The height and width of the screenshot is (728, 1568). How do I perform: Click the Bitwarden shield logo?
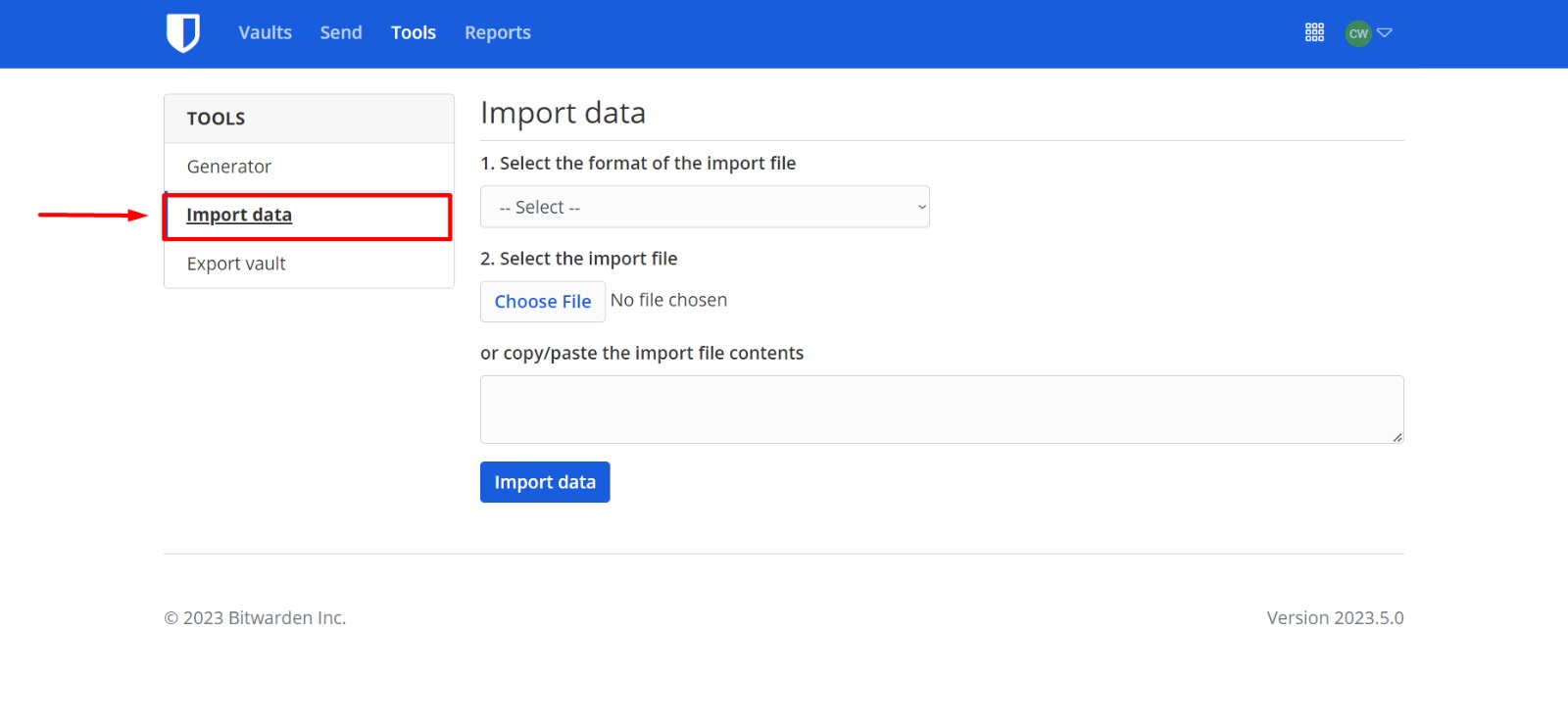(x=183, y=33)
